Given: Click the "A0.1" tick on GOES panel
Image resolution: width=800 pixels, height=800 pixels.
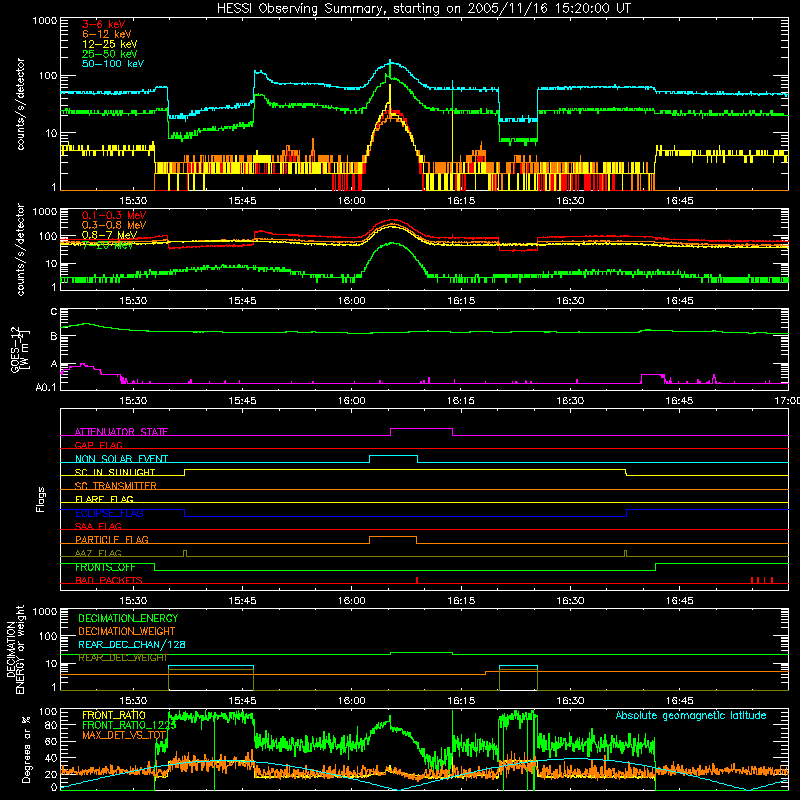Looking at the screenshot, I should point(46,387).
